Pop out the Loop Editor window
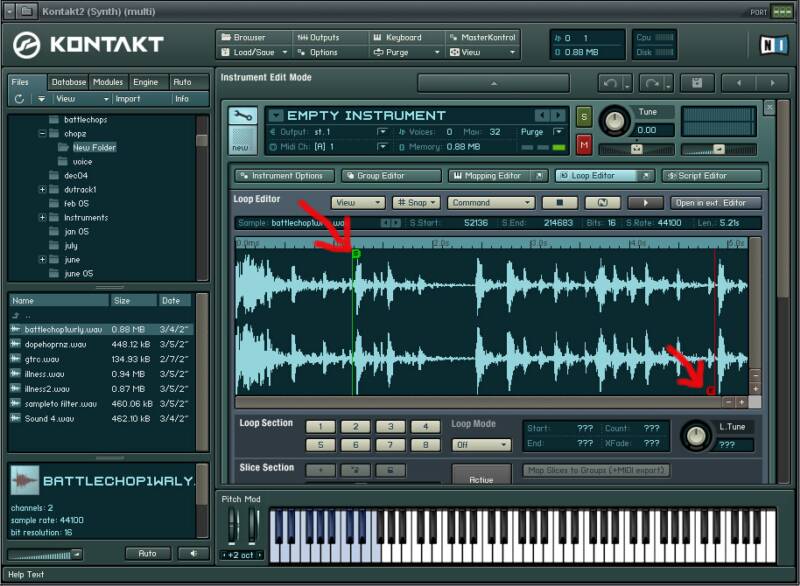Screen dimensions: 800x586 [x=645, y=175]
